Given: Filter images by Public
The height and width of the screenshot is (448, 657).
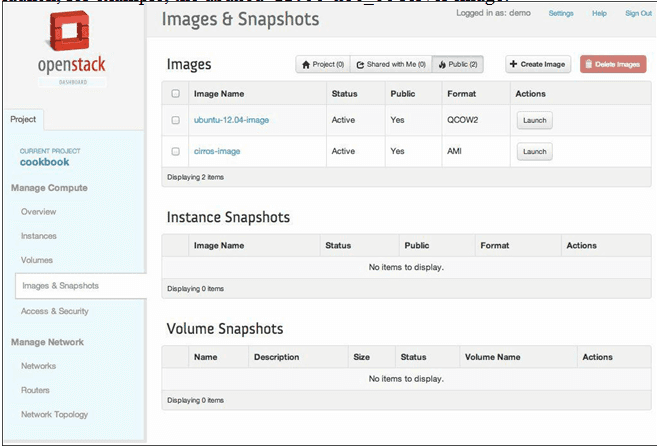Looking at the screenshot, I should (x=459, y=64).
